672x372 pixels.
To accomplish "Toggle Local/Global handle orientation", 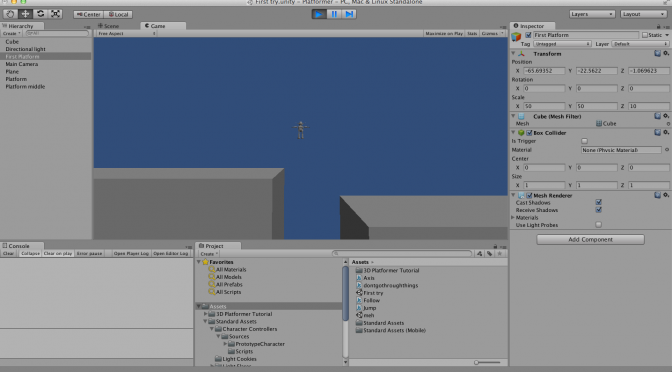I will tap(118, 15).
